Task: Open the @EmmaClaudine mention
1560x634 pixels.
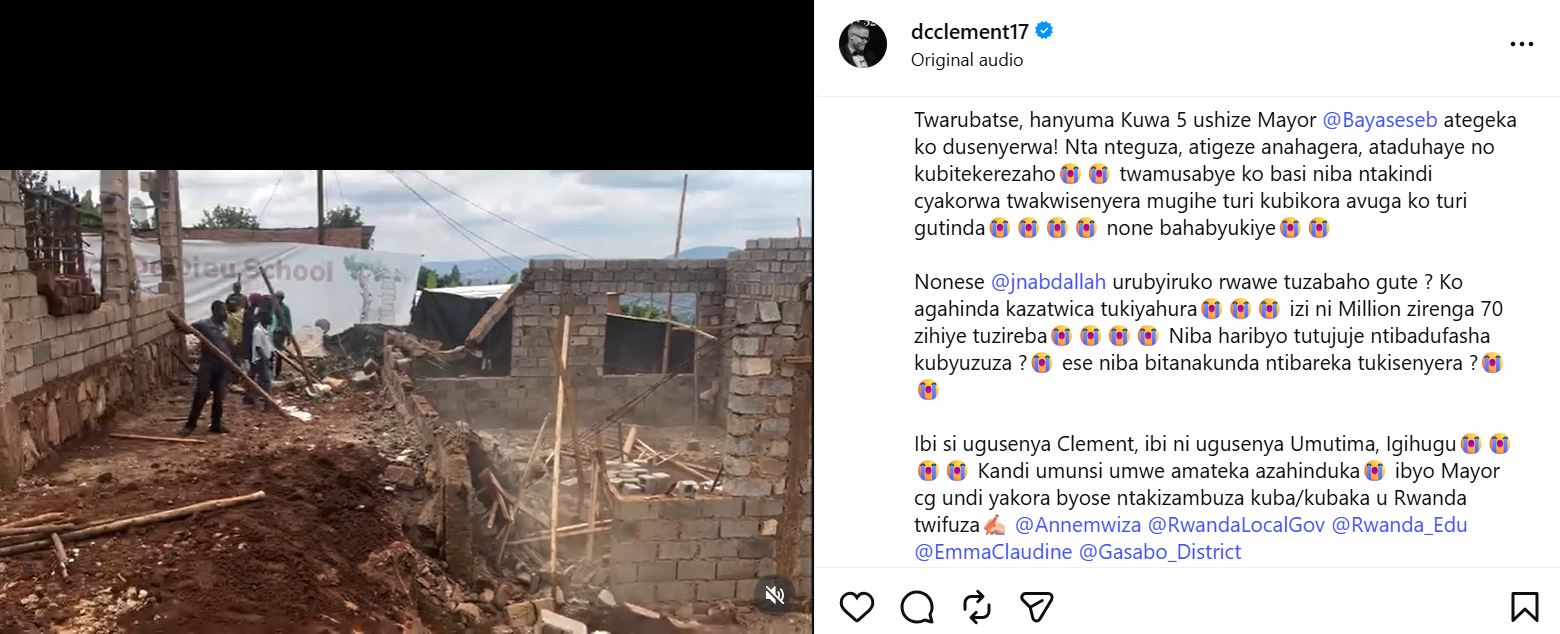Action: [x=993, y=552]
